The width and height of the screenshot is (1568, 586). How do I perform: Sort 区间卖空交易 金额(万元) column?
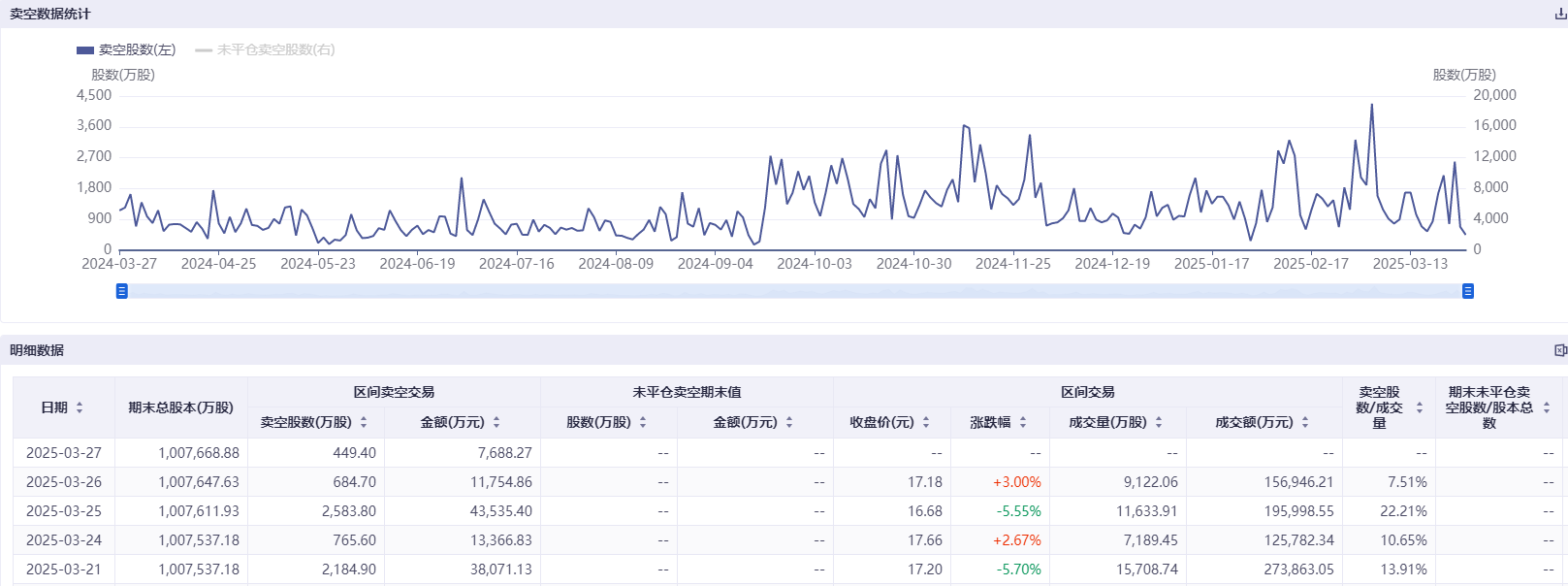pos(496,422)
